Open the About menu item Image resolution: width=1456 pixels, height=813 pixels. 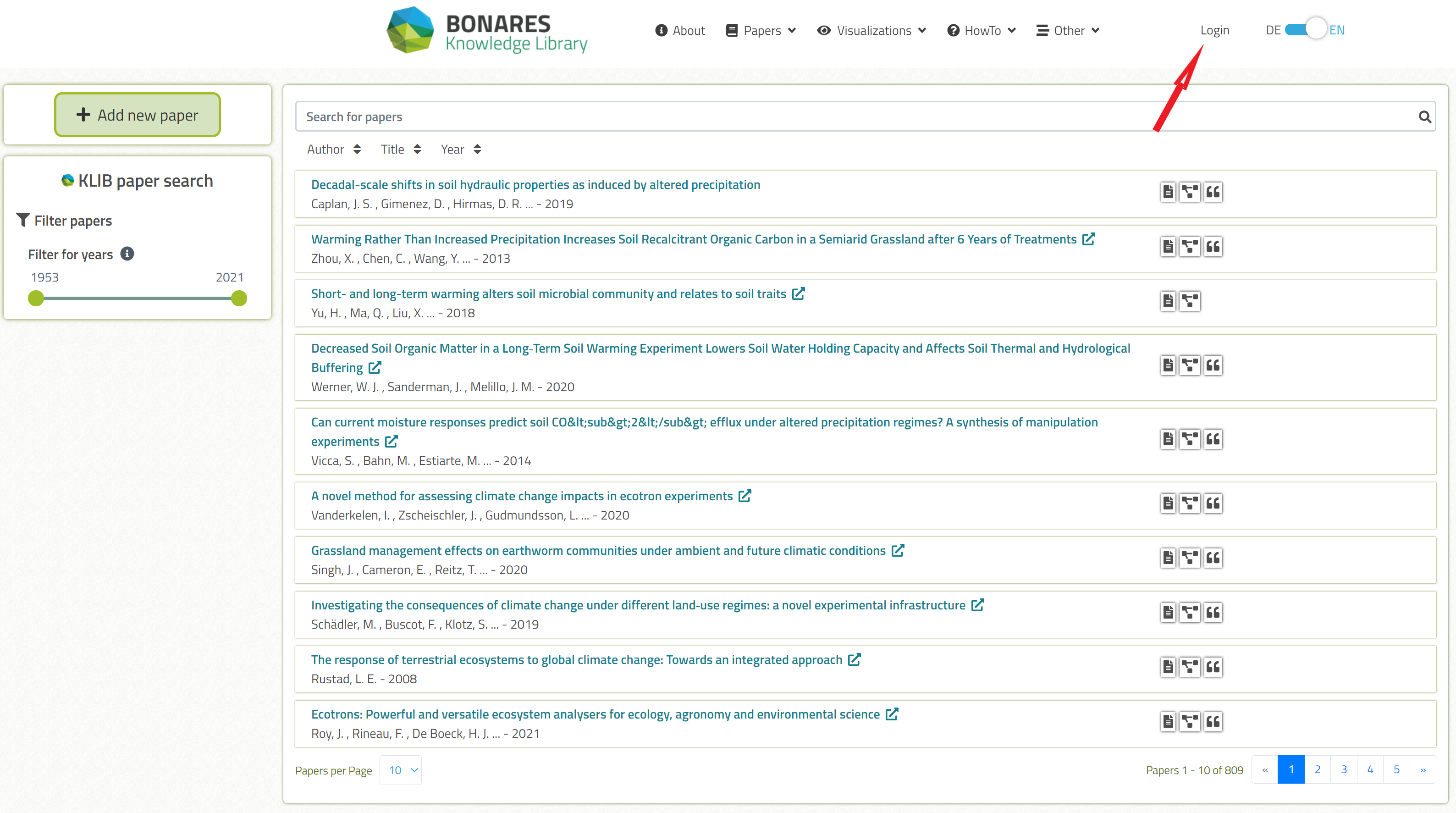(680, 31)
